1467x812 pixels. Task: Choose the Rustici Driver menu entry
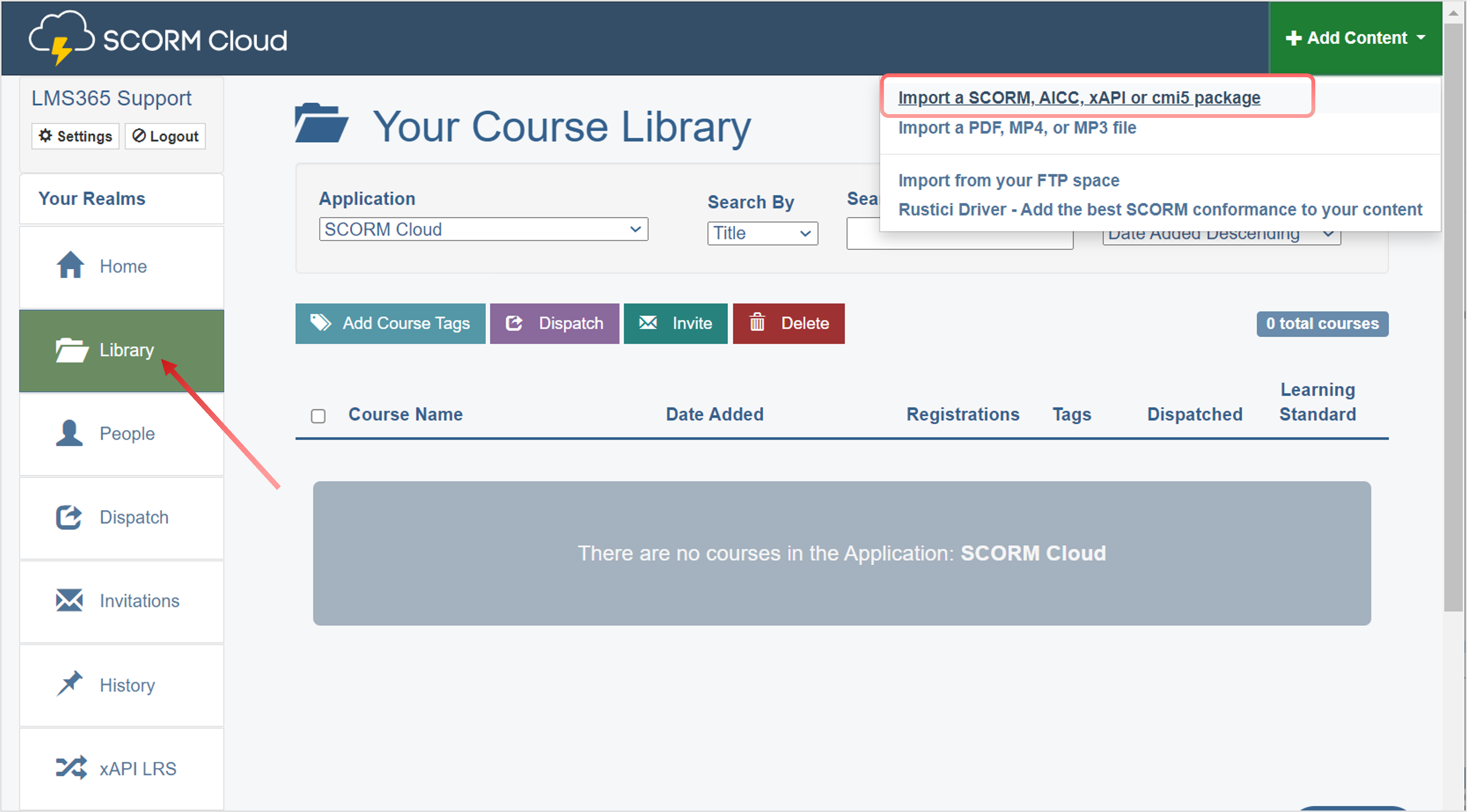pos(1160,210)
